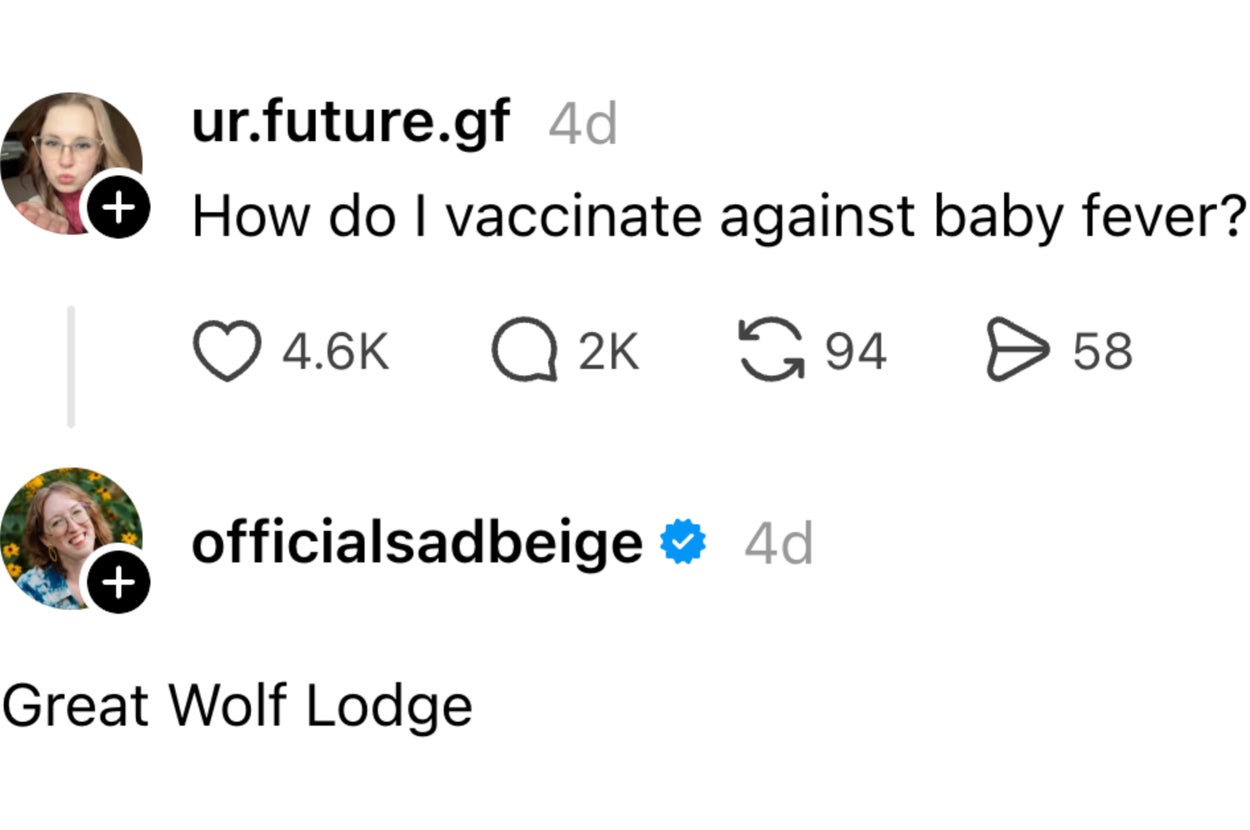This screenshot has height=830, width=1250.
Task: Open replies using the comment bubble icon
Action: [x=524, y=351]
